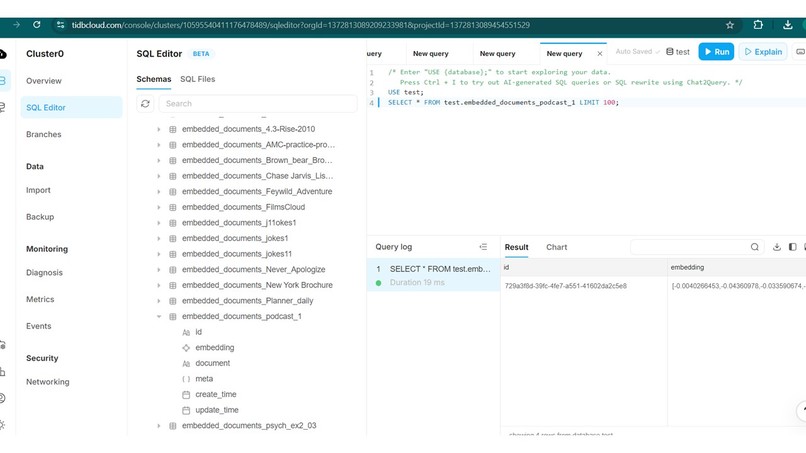This screenshot has width=806, height=453.
Task: Open the Chart tab
Action: (x=556, y=247)
